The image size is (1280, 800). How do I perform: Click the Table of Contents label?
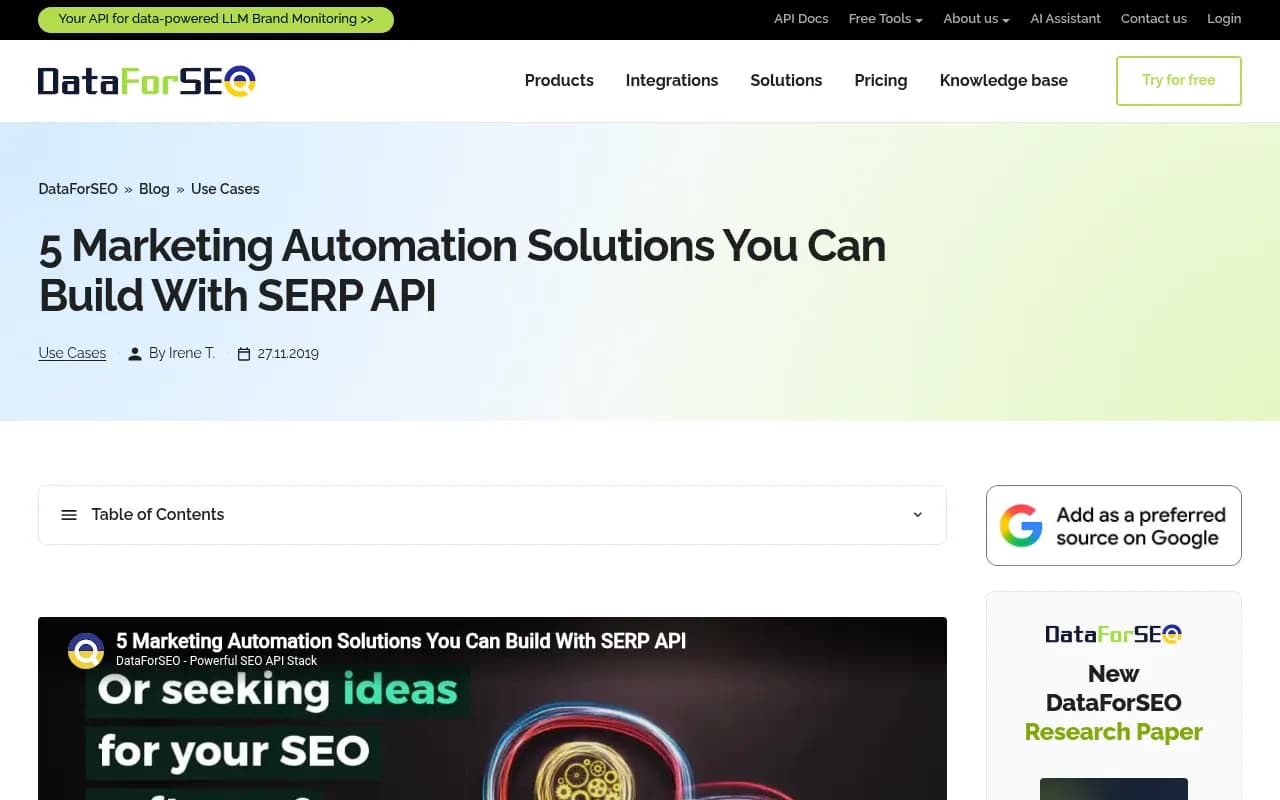[158, 515]
